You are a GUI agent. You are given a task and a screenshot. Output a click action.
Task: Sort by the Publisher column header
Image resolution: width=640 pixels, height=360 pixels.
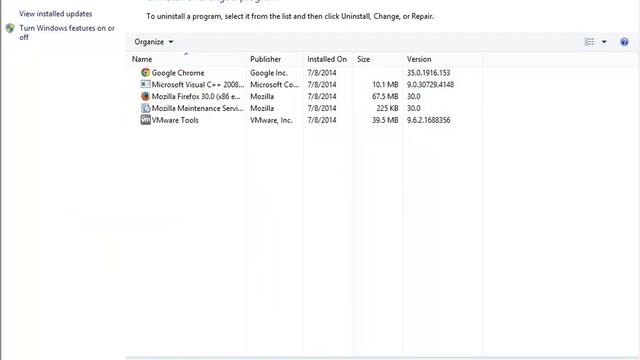coord(265,59)
